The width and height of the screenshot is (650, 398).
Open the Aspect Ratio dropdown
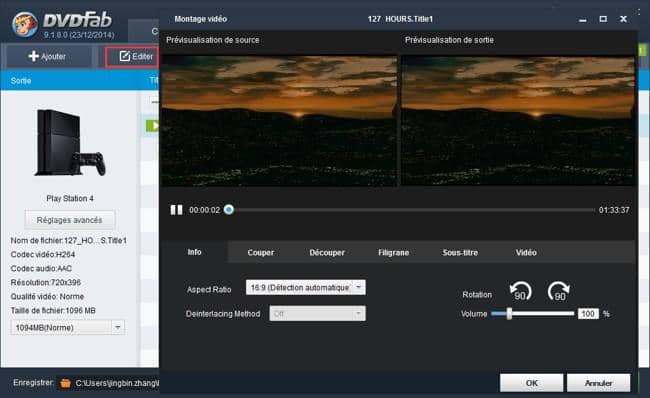[x=306, y=287]
